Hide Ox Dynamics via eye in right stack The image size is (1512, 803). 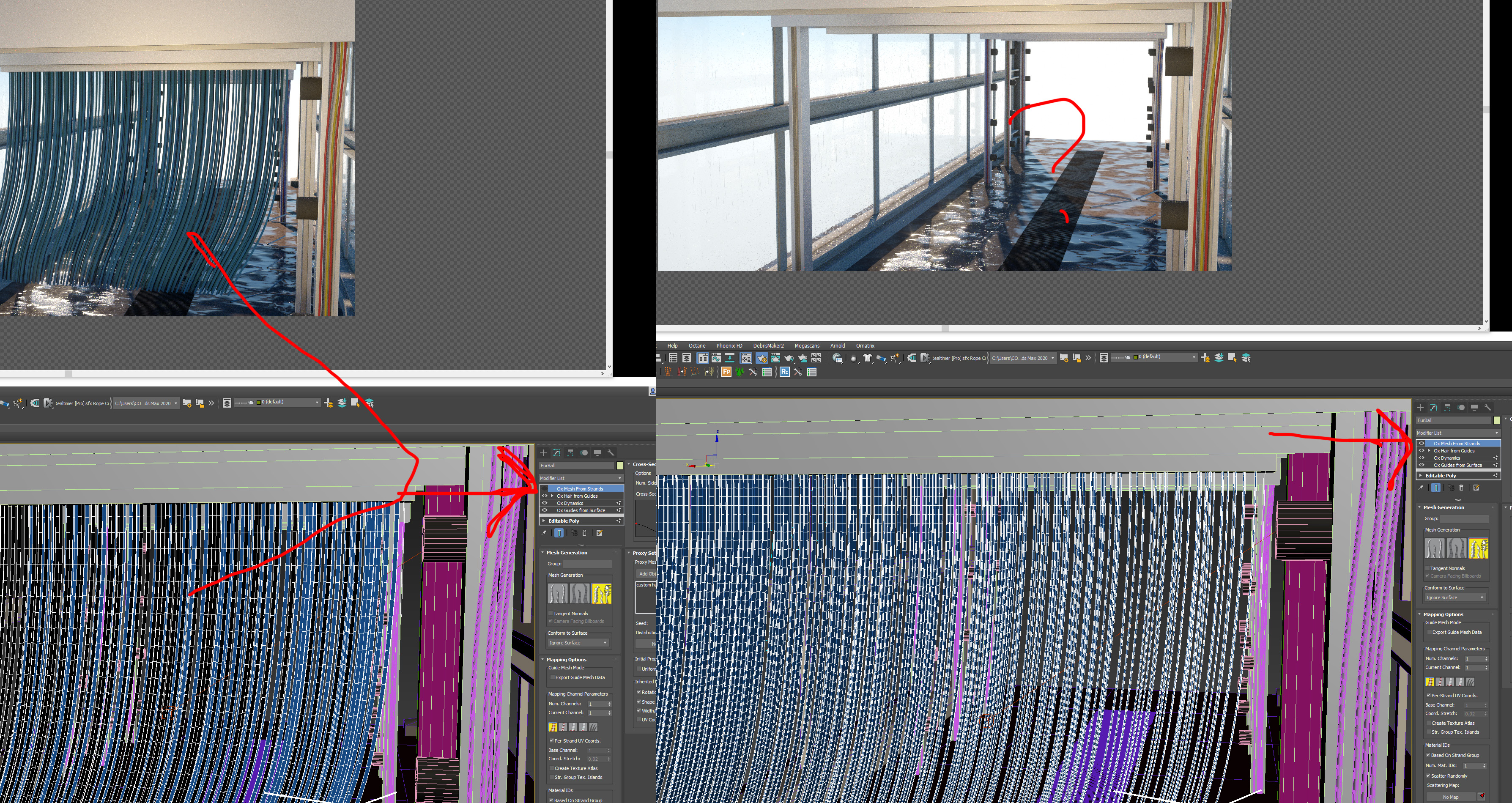1421,458
